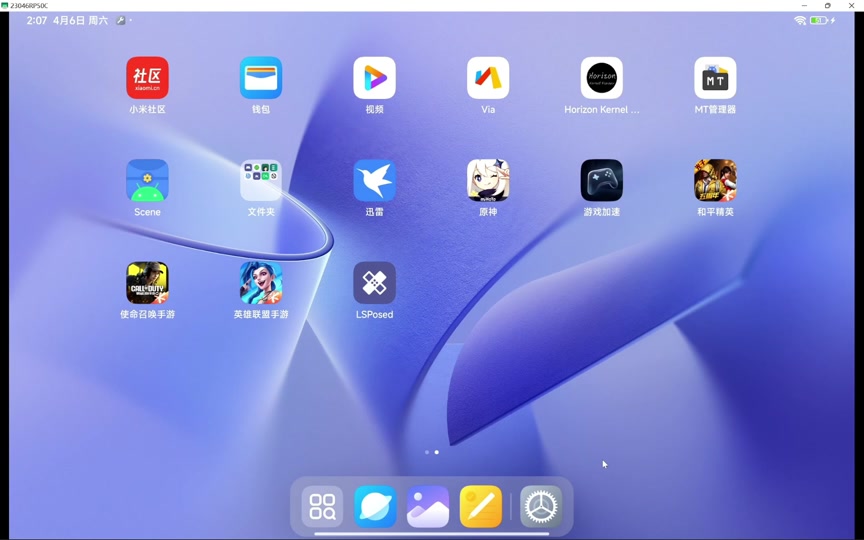Click the 小米社区 label text

pyautogui.click(x=147, y=109)
